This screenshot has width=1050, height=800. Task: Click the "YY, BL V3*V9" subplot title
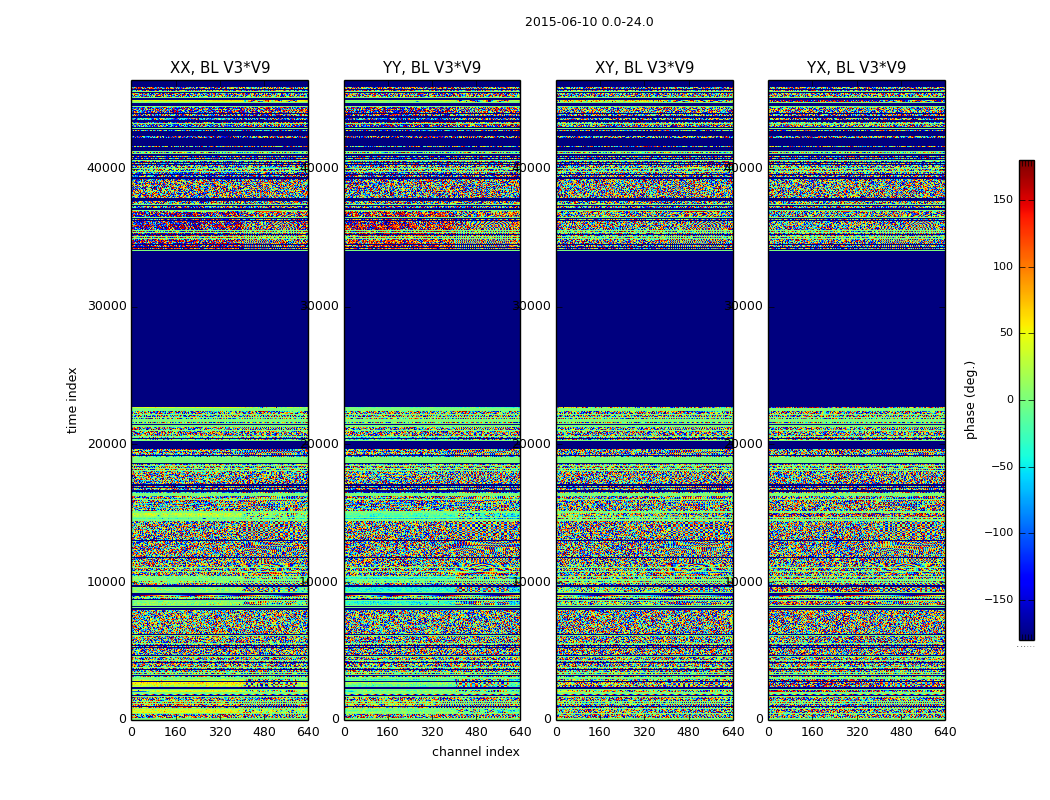click(432, 68)
